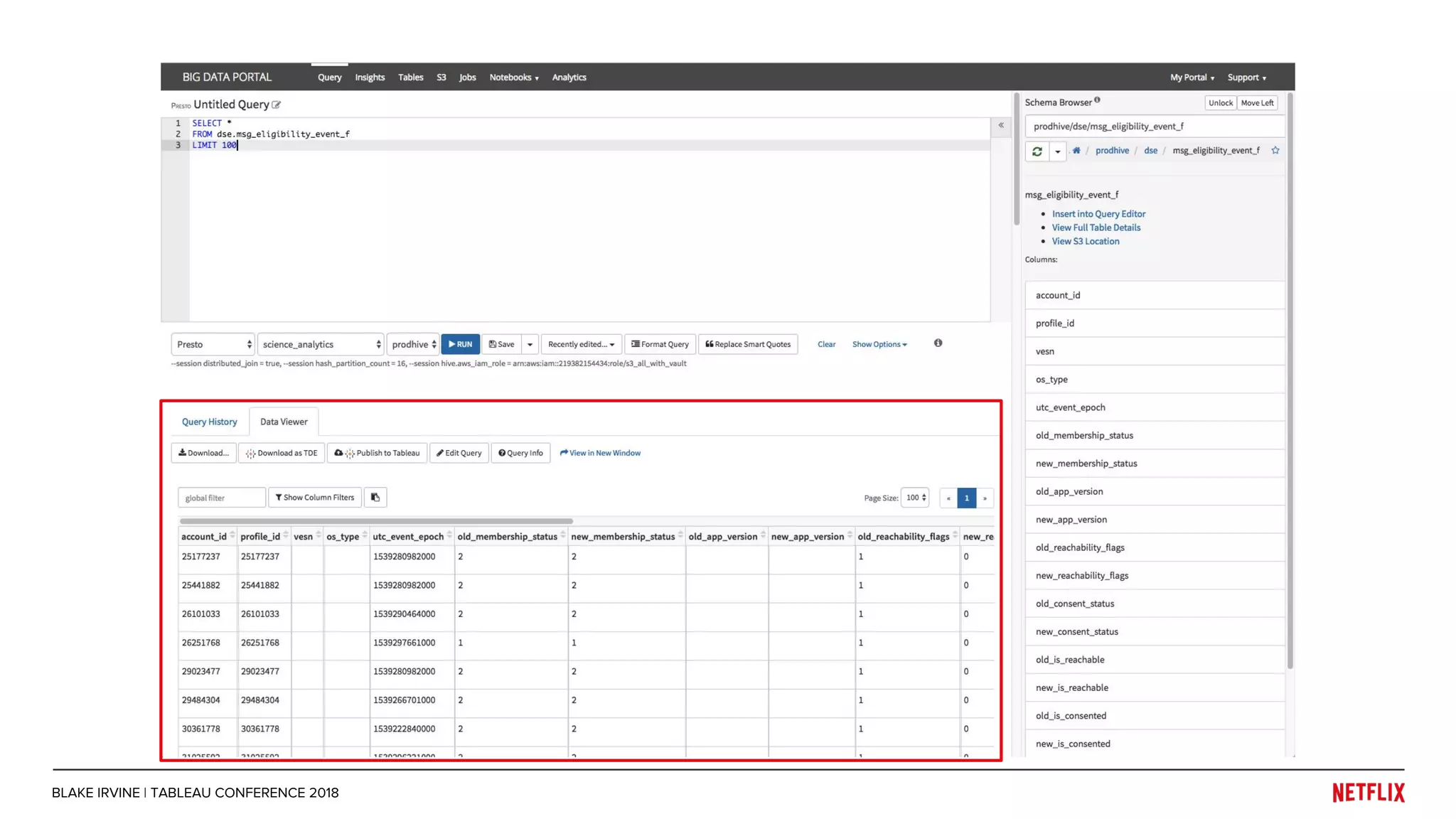Screen dimensions: 1456x819
Task: Click the Schema Browser info icon
Action: (x=1098, y=100)
